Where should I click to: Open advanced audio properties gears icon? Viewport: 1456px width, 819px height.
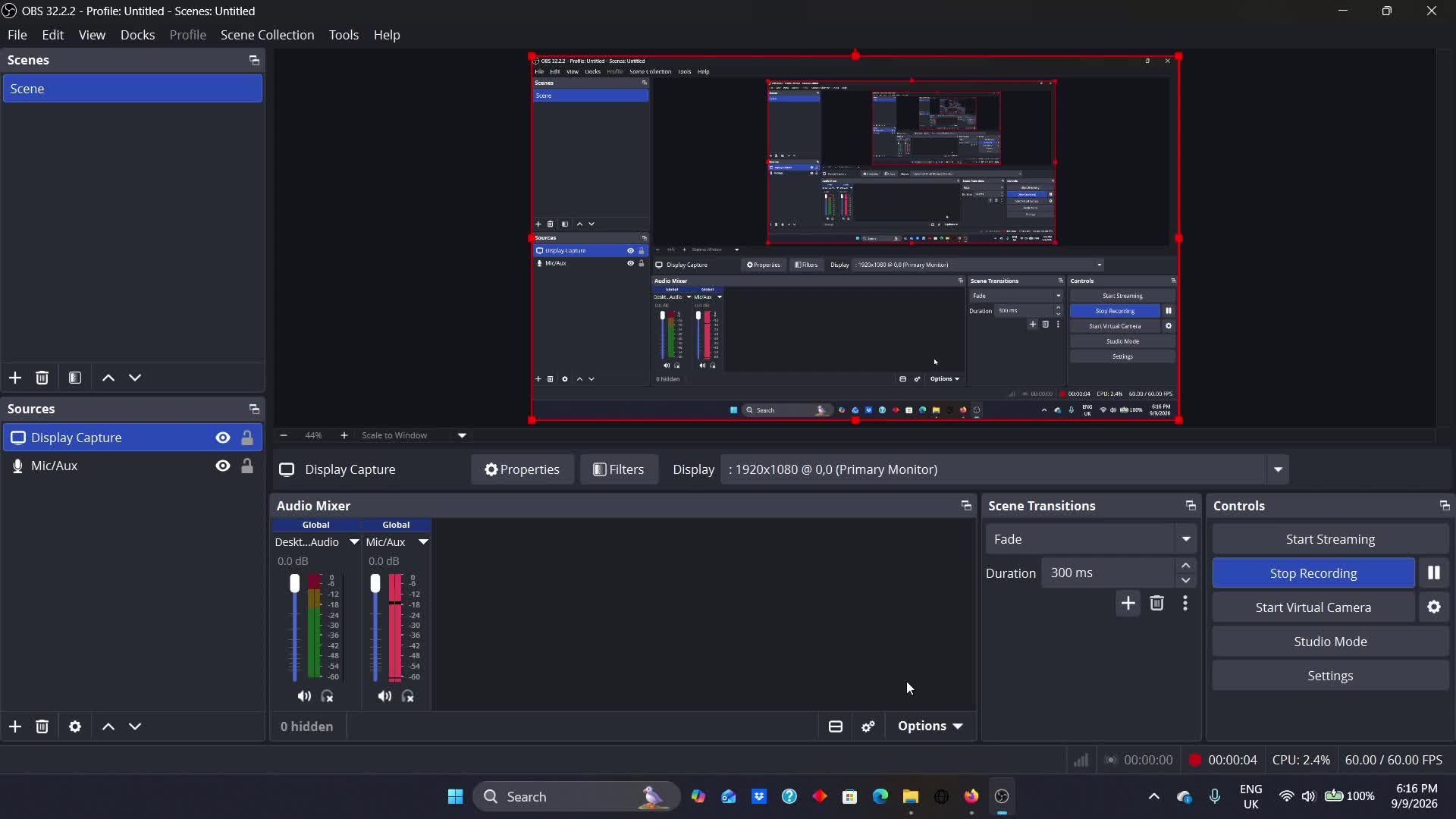point(868,726)
